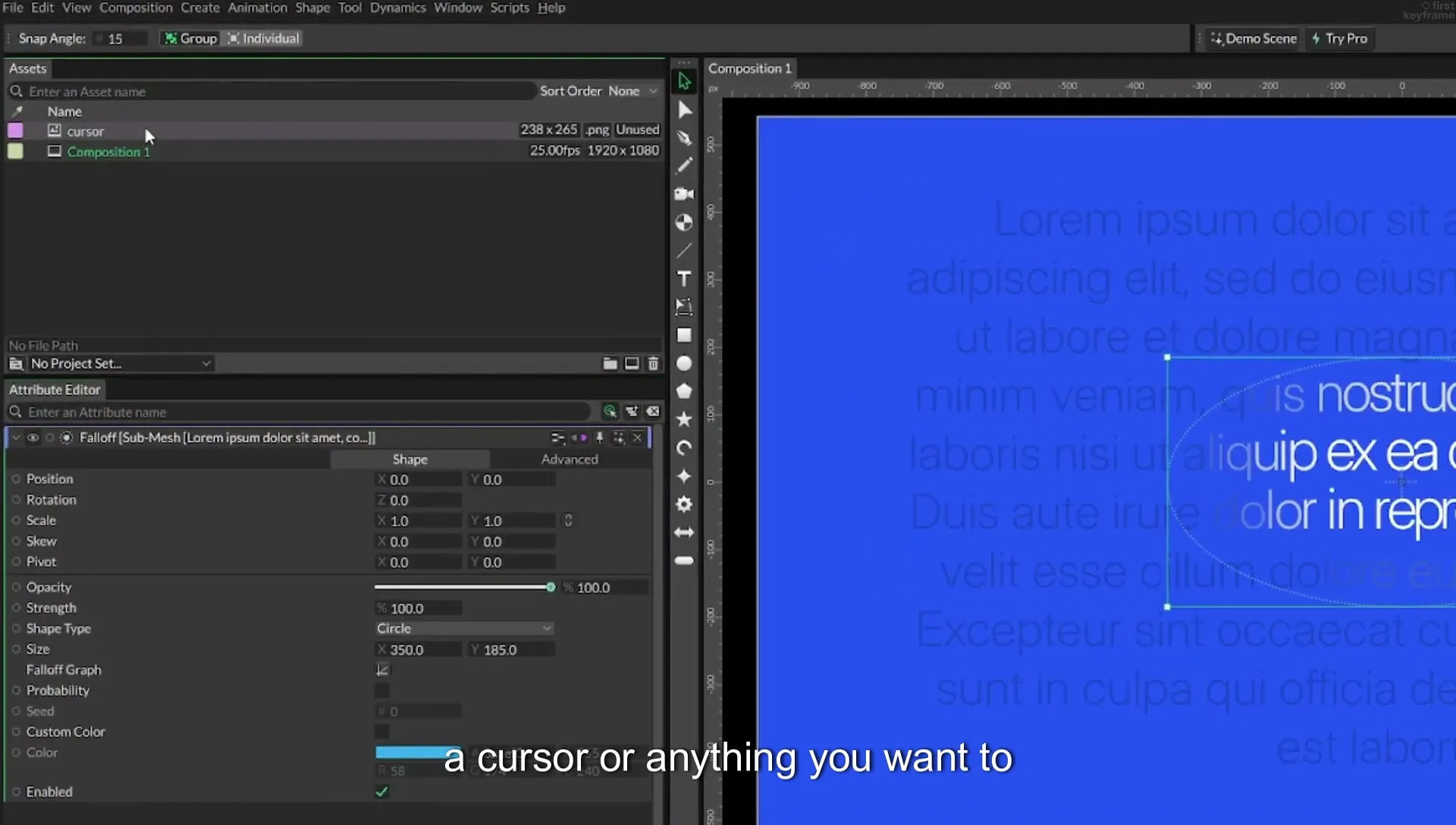Click the green search-select icon in Attribute Editor
This screenshot has width=1456, height=825.
[610, 412]
